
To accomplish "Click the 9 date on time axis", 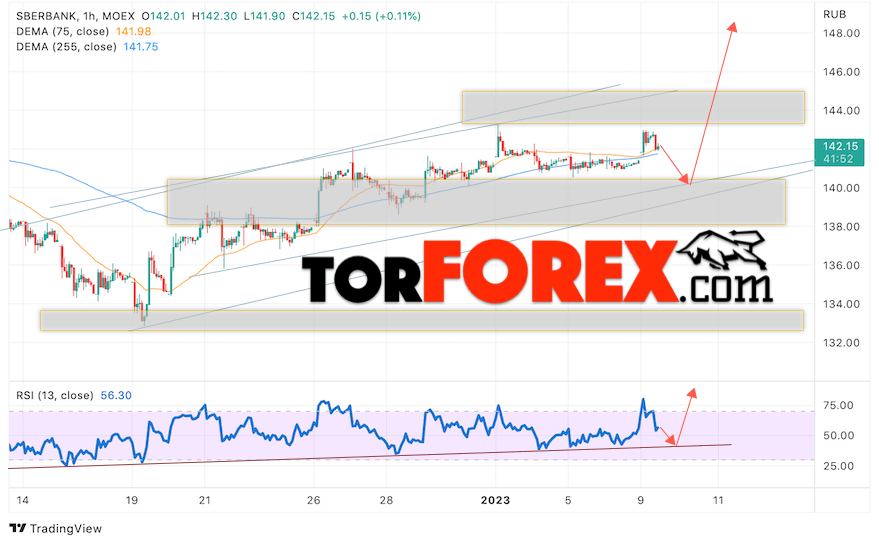I will 641,500.
